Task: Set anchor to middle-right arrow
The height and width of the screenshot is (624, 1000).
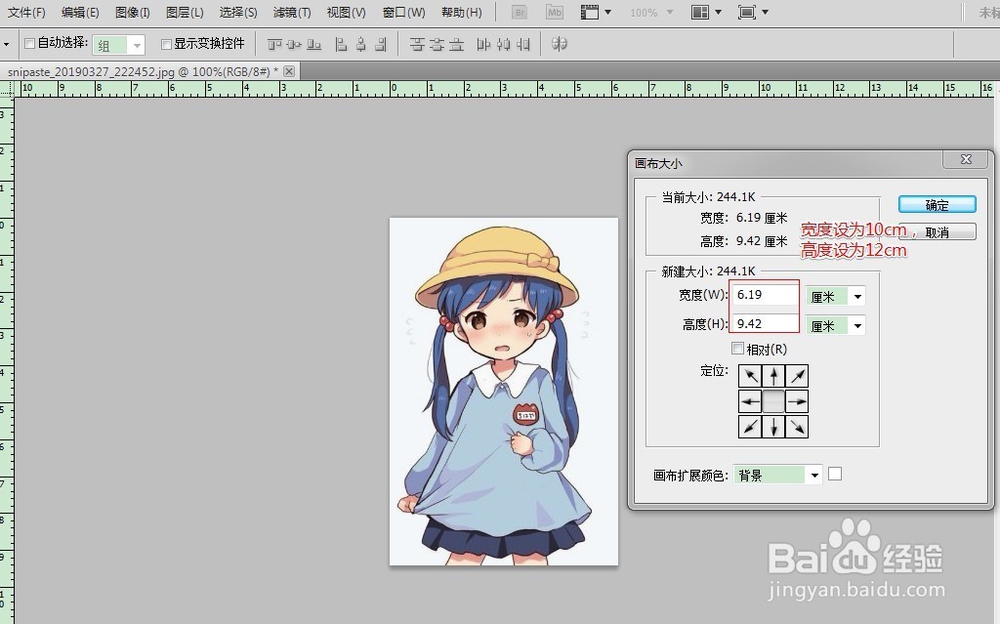Action: pos(797,401)
